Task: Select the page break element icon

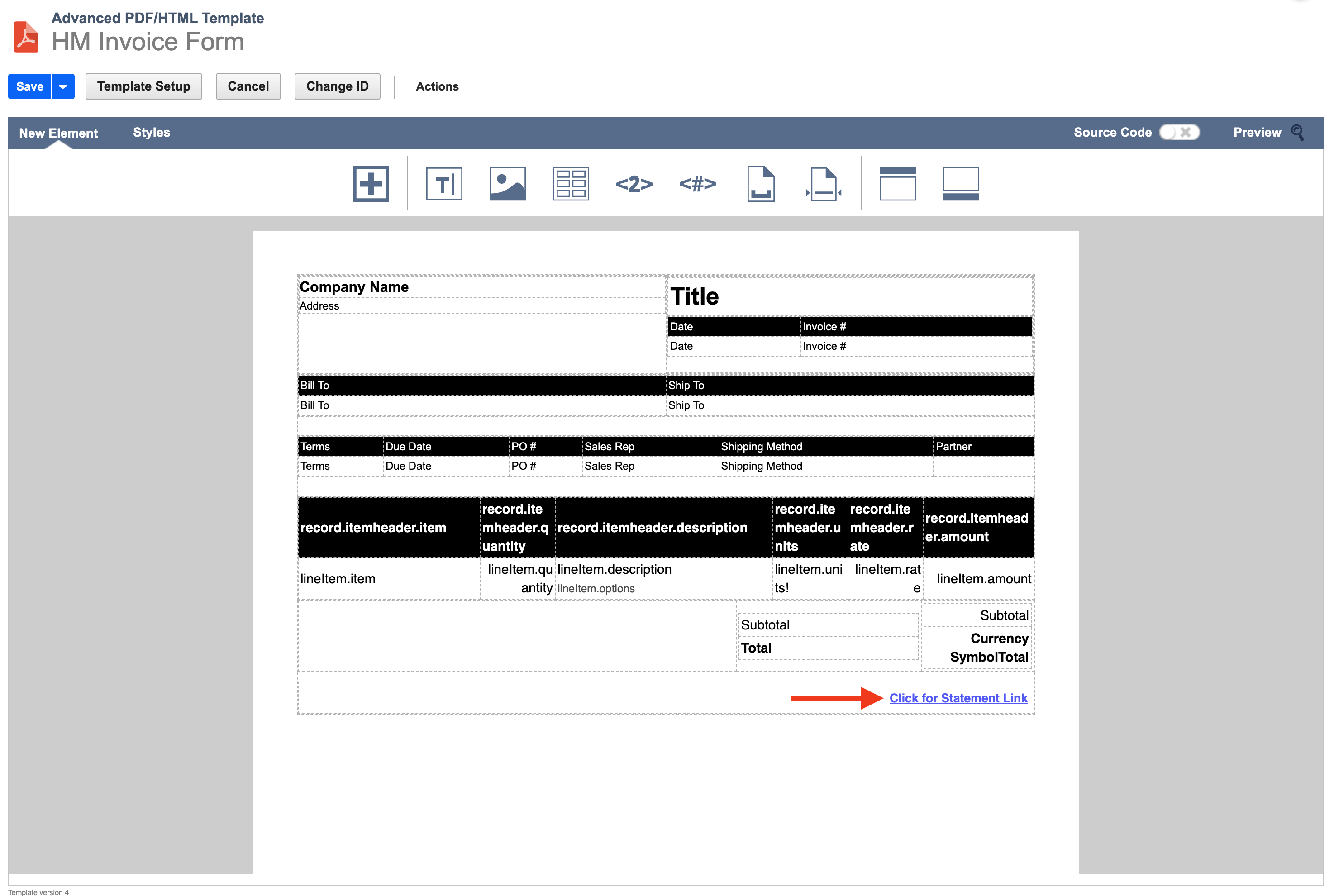Action: pos(761,183)
